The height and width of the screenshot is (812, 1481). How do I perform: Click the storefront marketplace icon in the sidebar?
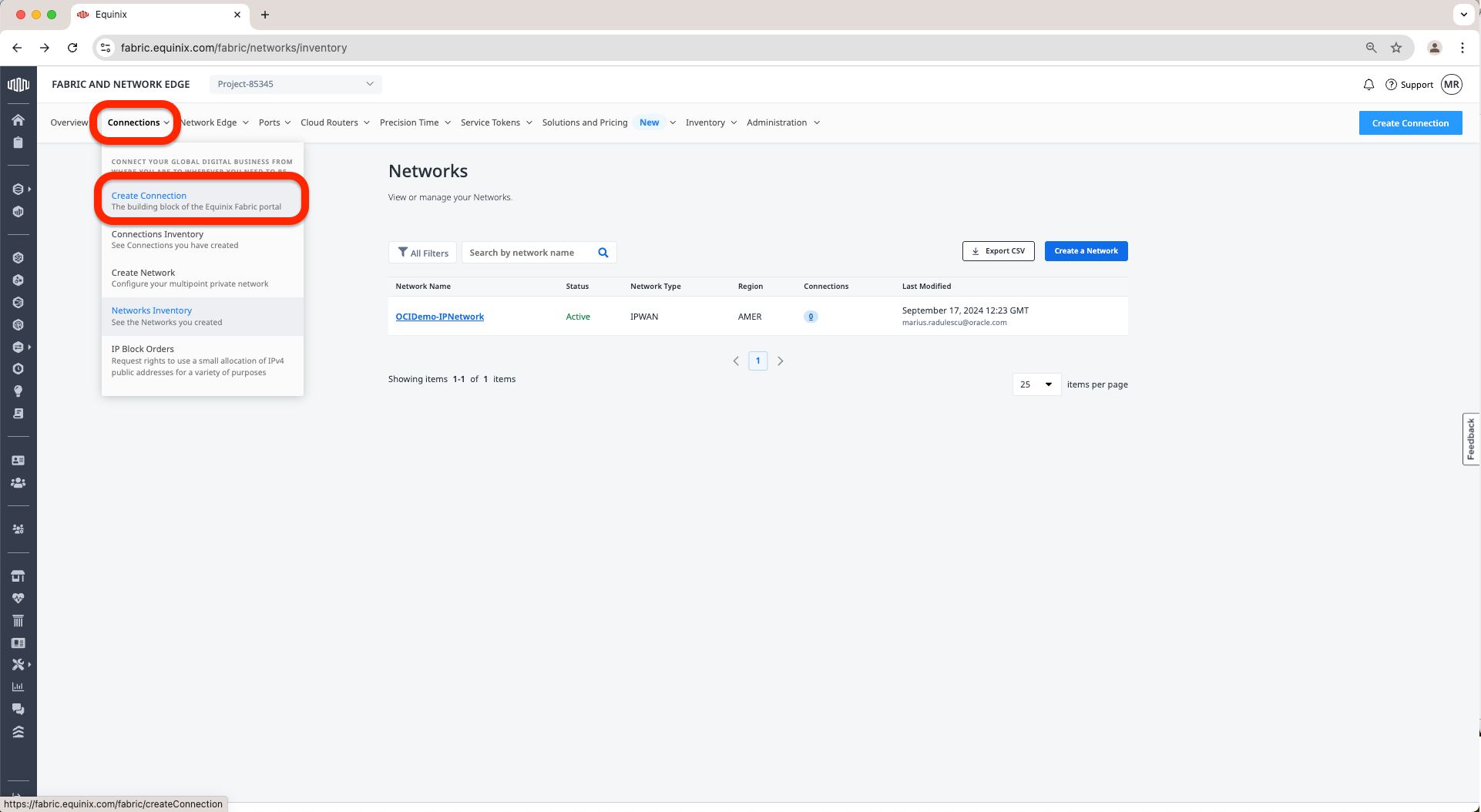(18, 576)
